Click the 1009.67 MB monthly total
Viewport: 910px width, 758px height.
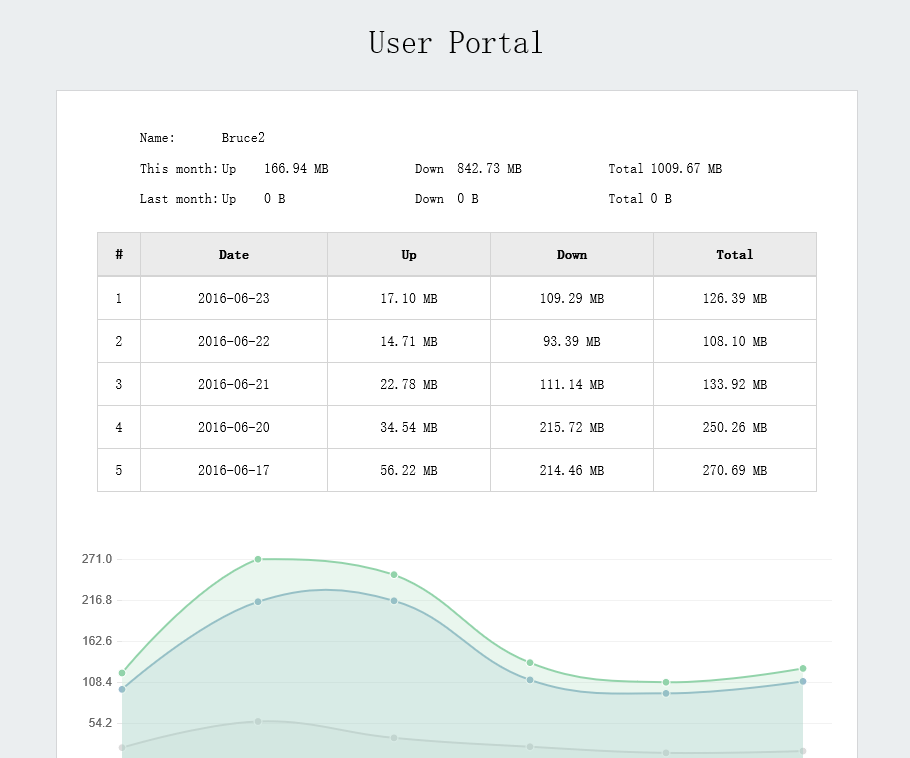686,168
